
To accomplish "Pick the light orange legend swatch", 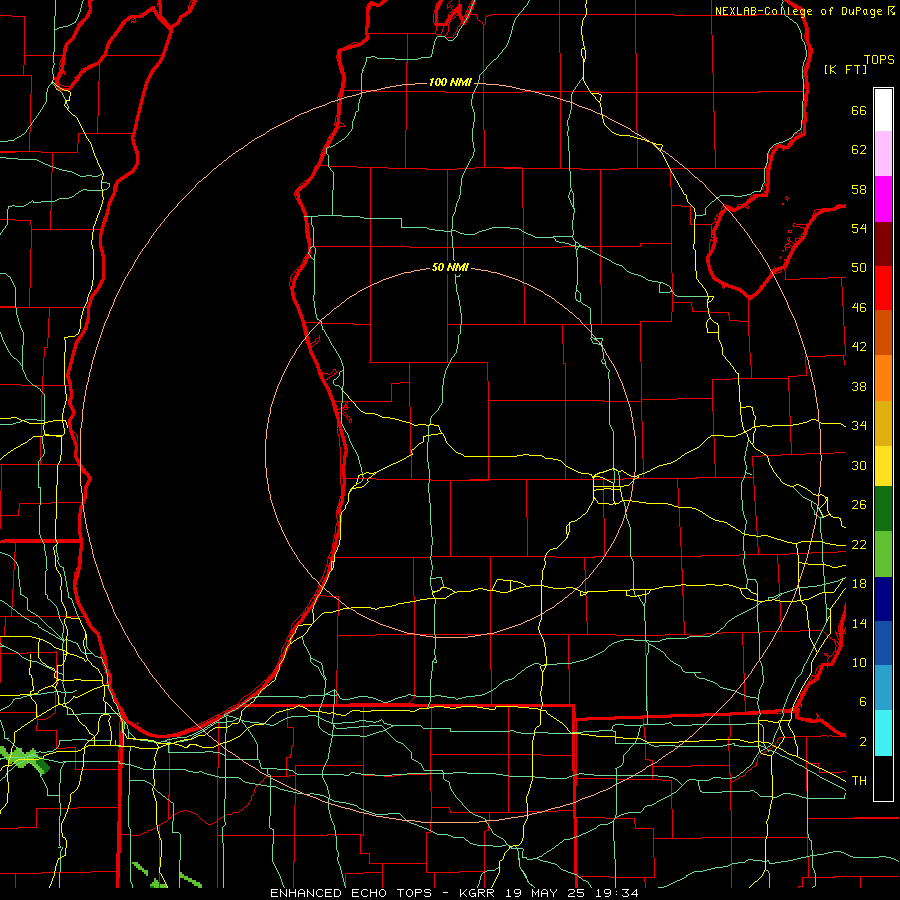I will (883, 378).
